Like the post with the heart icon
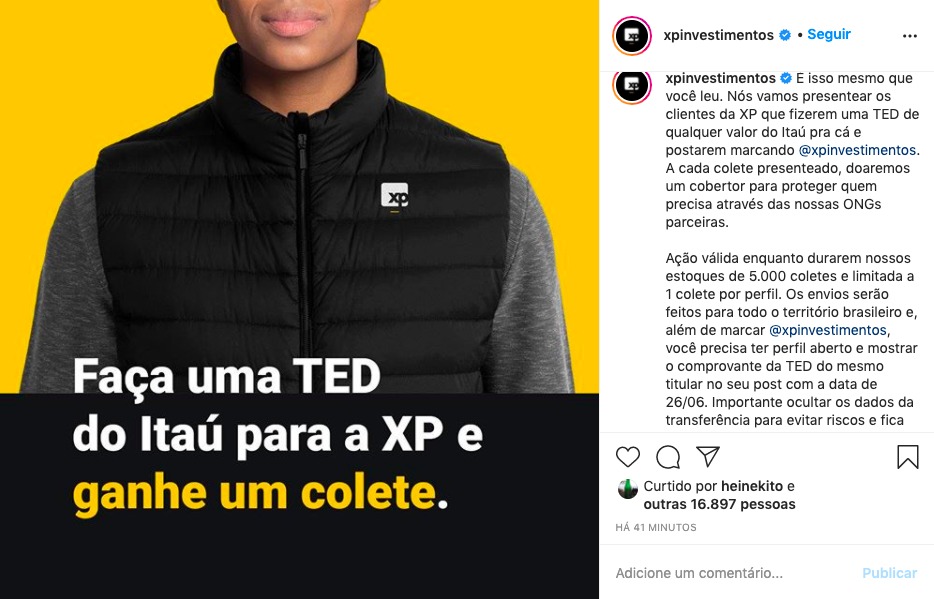The width and height of the screenshot is (934, 599). click(x=627, y=457)
